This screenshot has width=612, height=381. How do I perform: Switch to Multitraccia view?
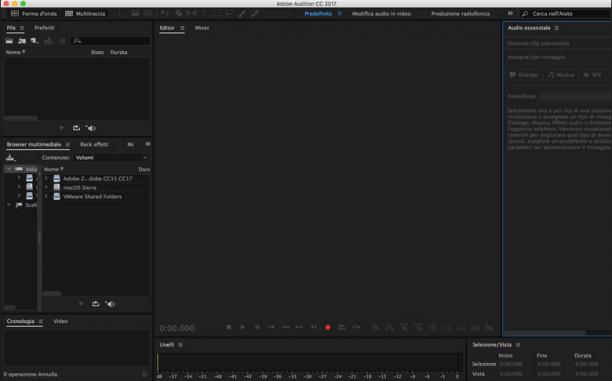tap(85, 14)
